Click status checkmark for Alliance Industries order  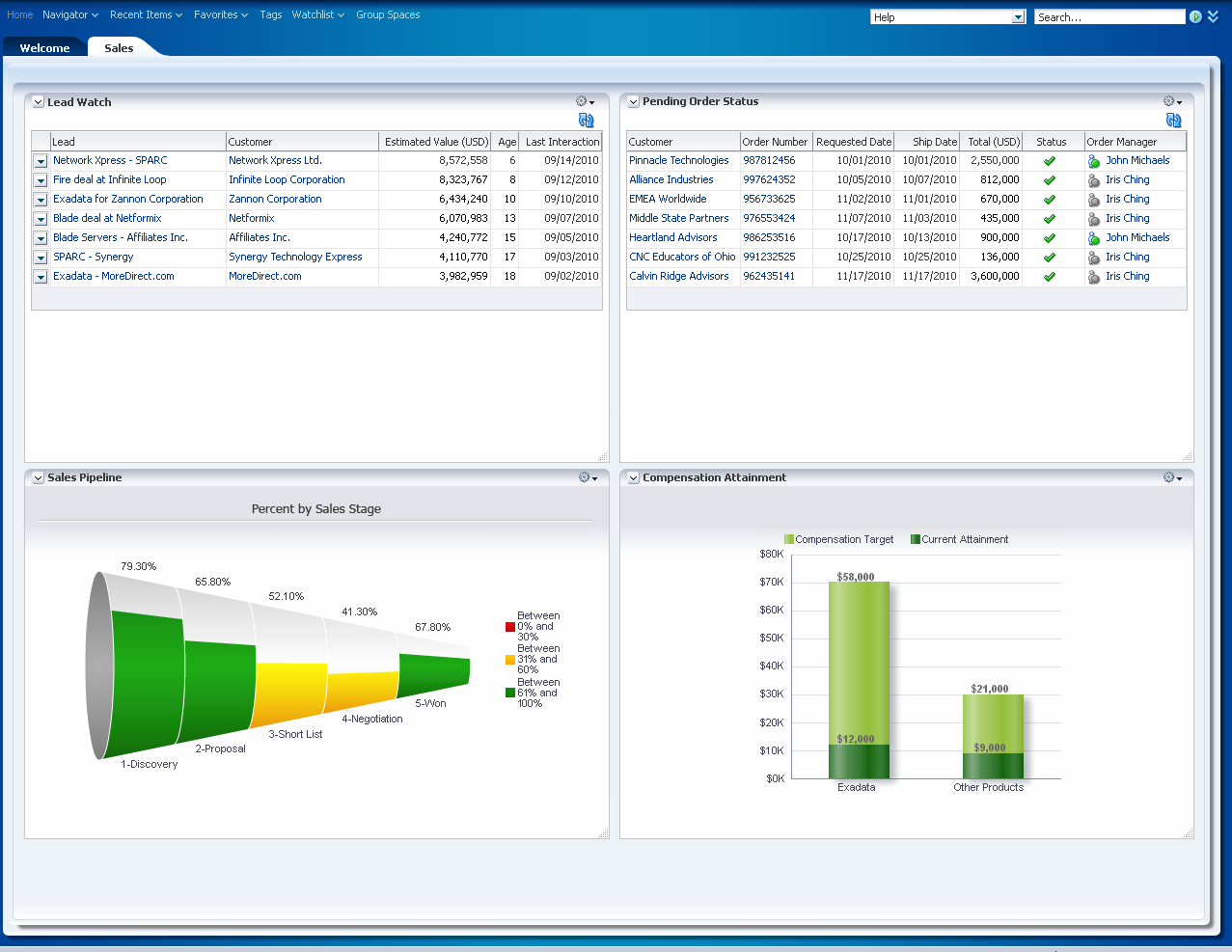click(x=1050, y=180)
